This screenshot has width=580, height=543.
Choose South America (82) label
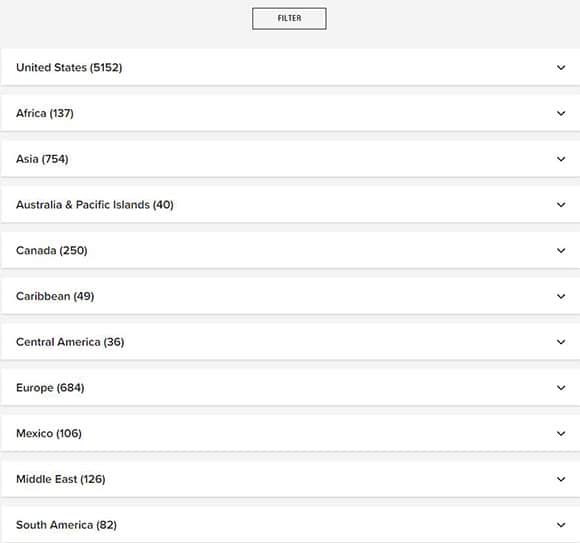[x=67, y=525]
